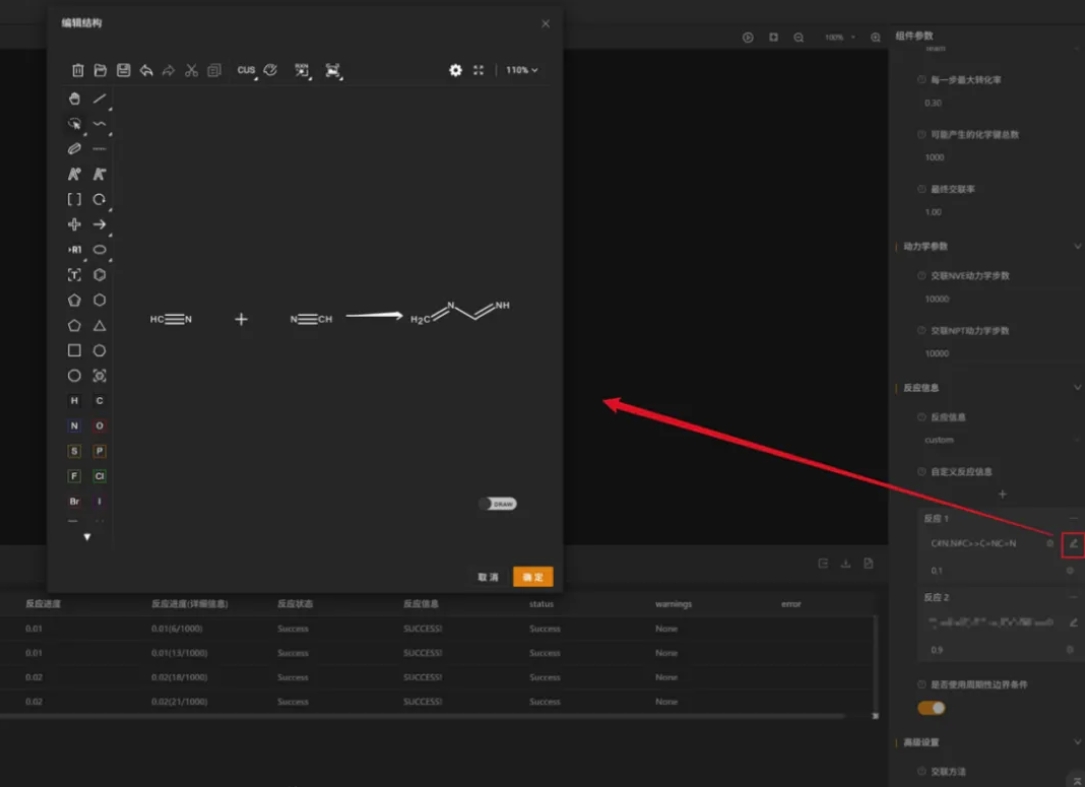Click the edit pencil for 反应 1
Screen dimensions: 1085x787
pyautogui.click(x=1073, y=544)
